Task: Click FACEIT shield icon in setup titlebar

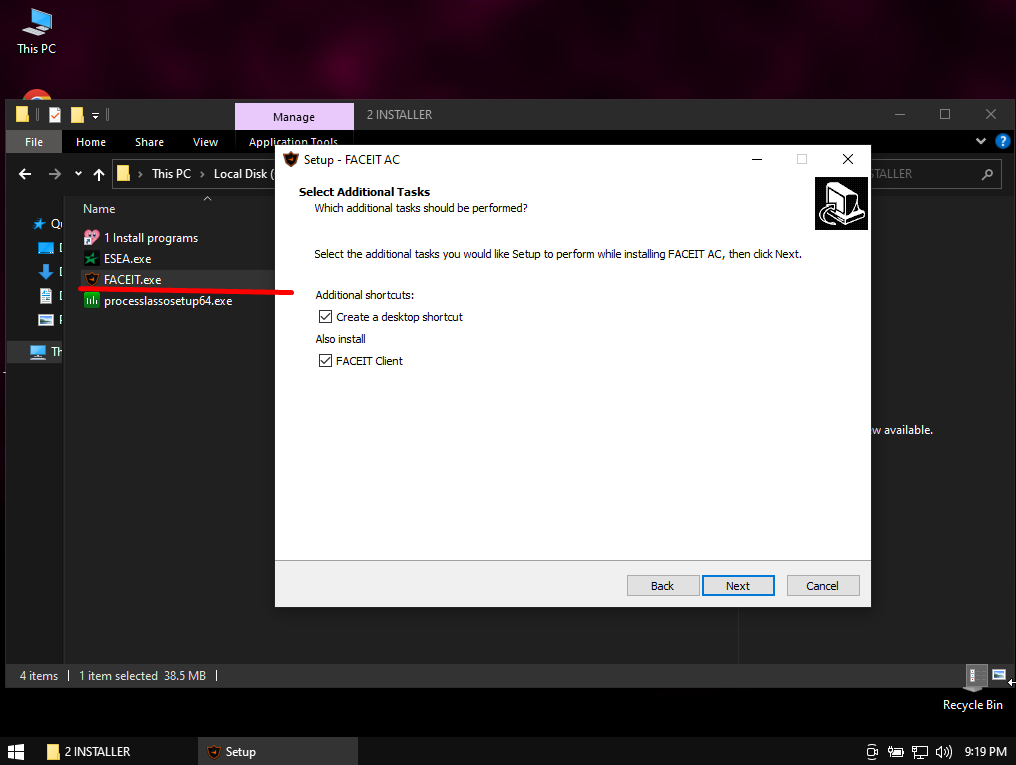Action: [x=291, y=159]
